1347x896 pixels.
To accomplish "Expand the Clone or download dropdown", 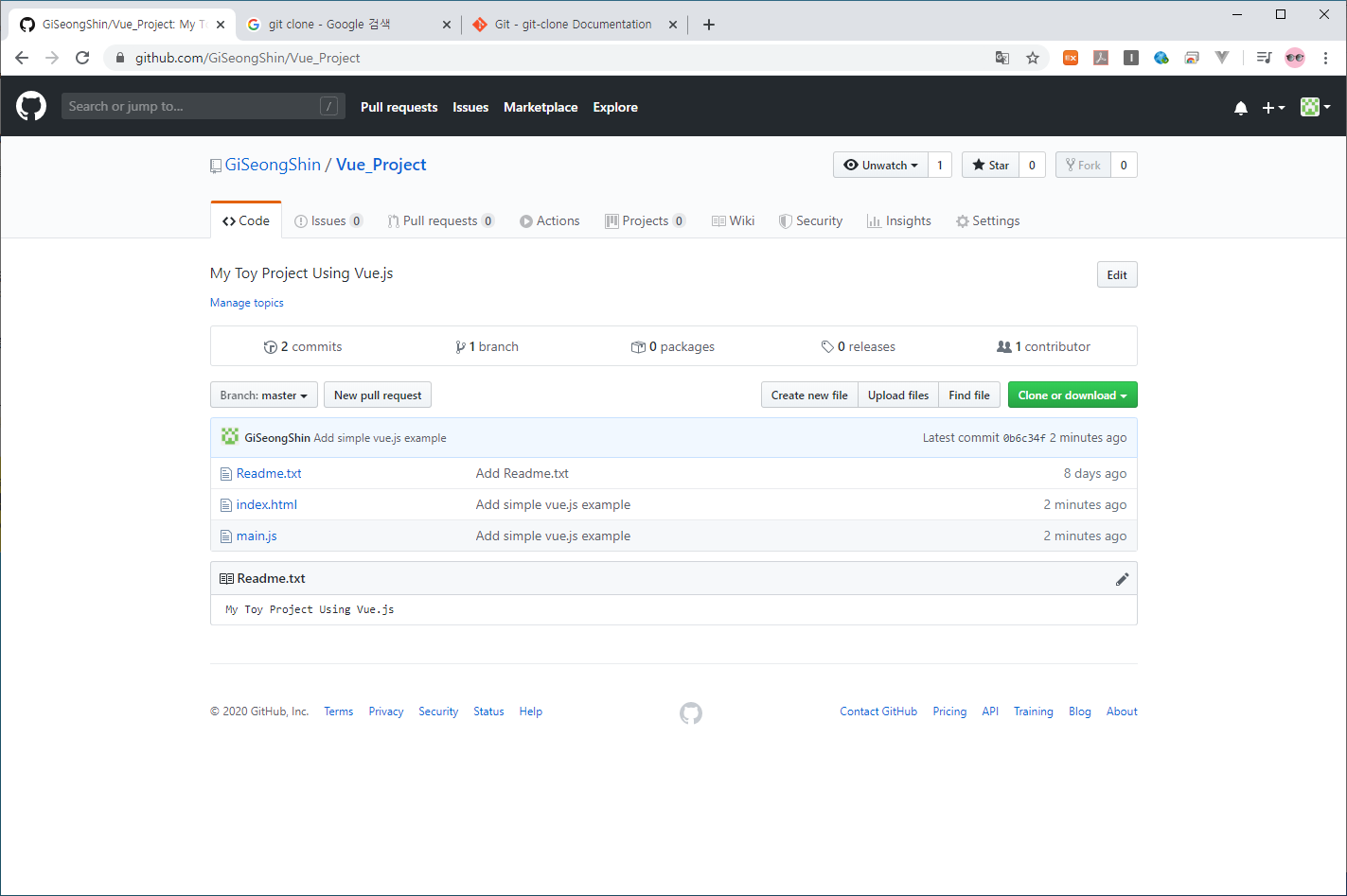I will [1072, 395].
